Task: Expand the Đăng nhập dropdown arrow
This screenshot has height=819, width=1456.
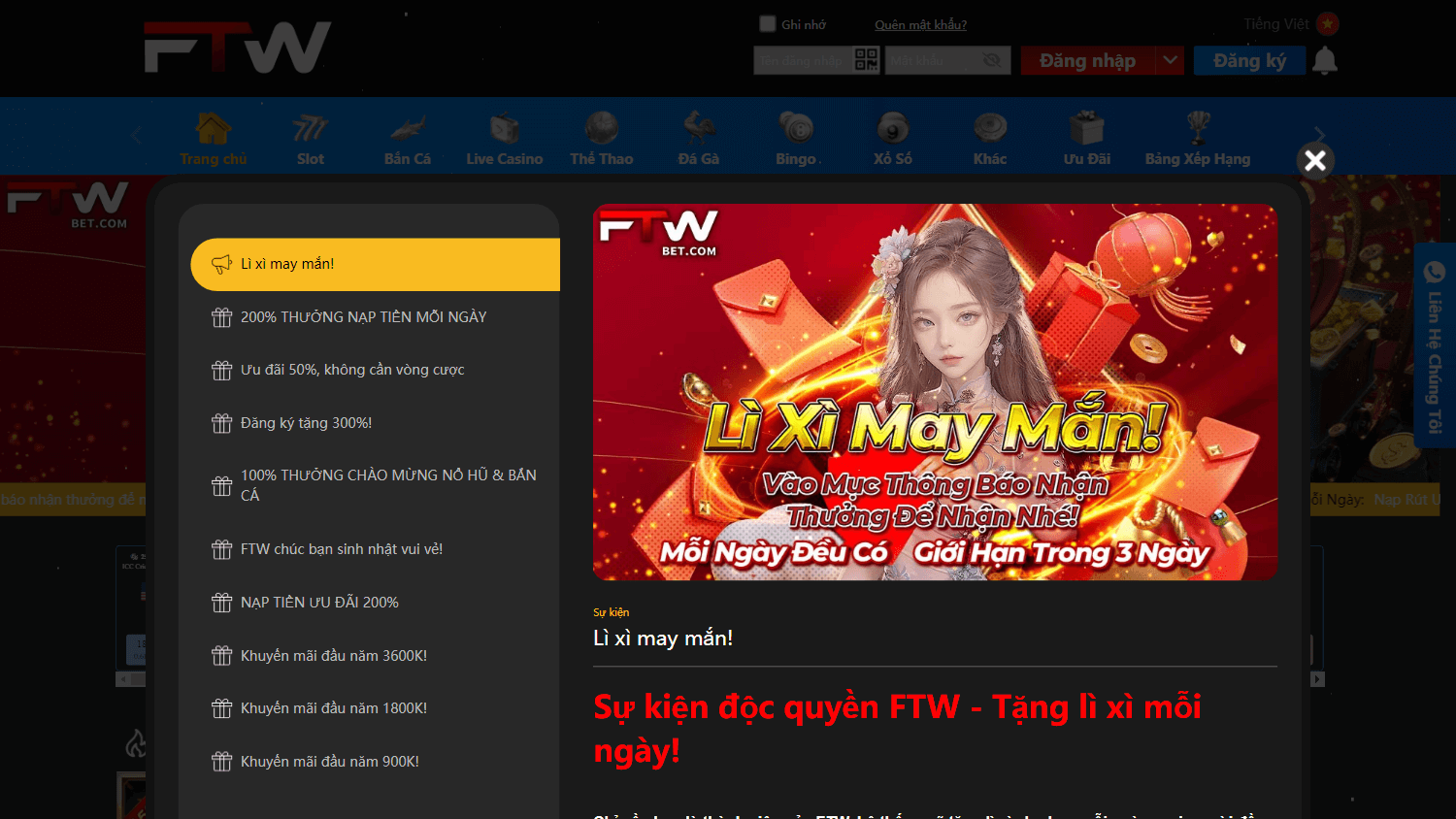Action: coord(1171,60)
